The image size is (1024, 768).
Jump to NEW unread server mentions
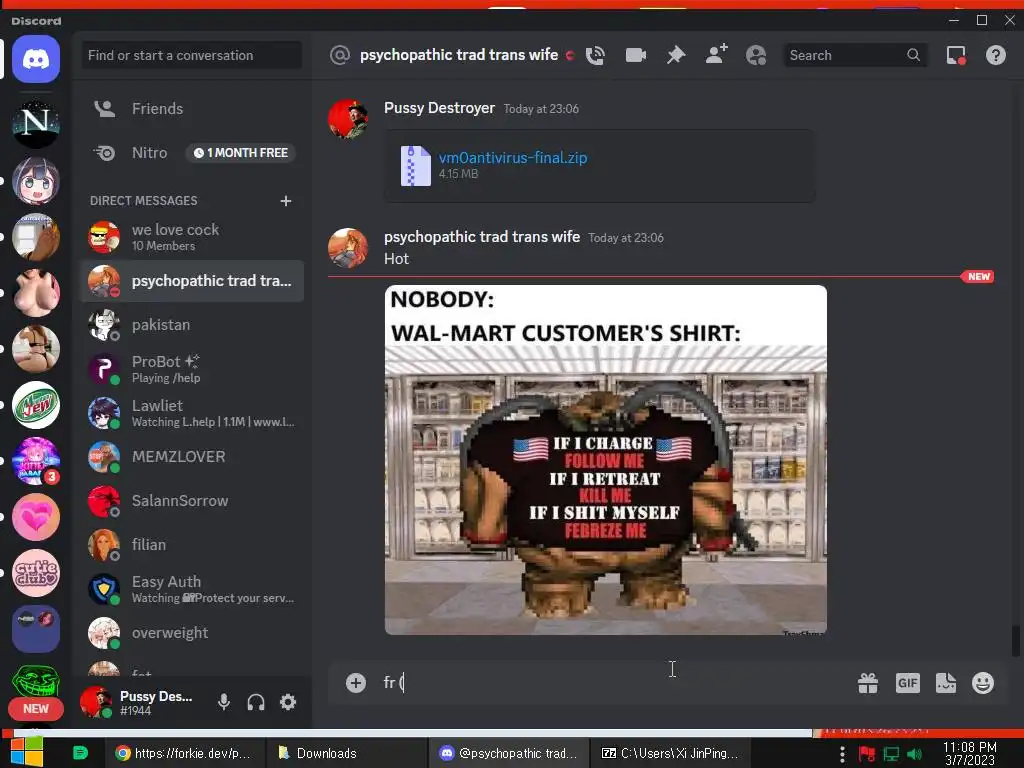(x=36, y=709)
